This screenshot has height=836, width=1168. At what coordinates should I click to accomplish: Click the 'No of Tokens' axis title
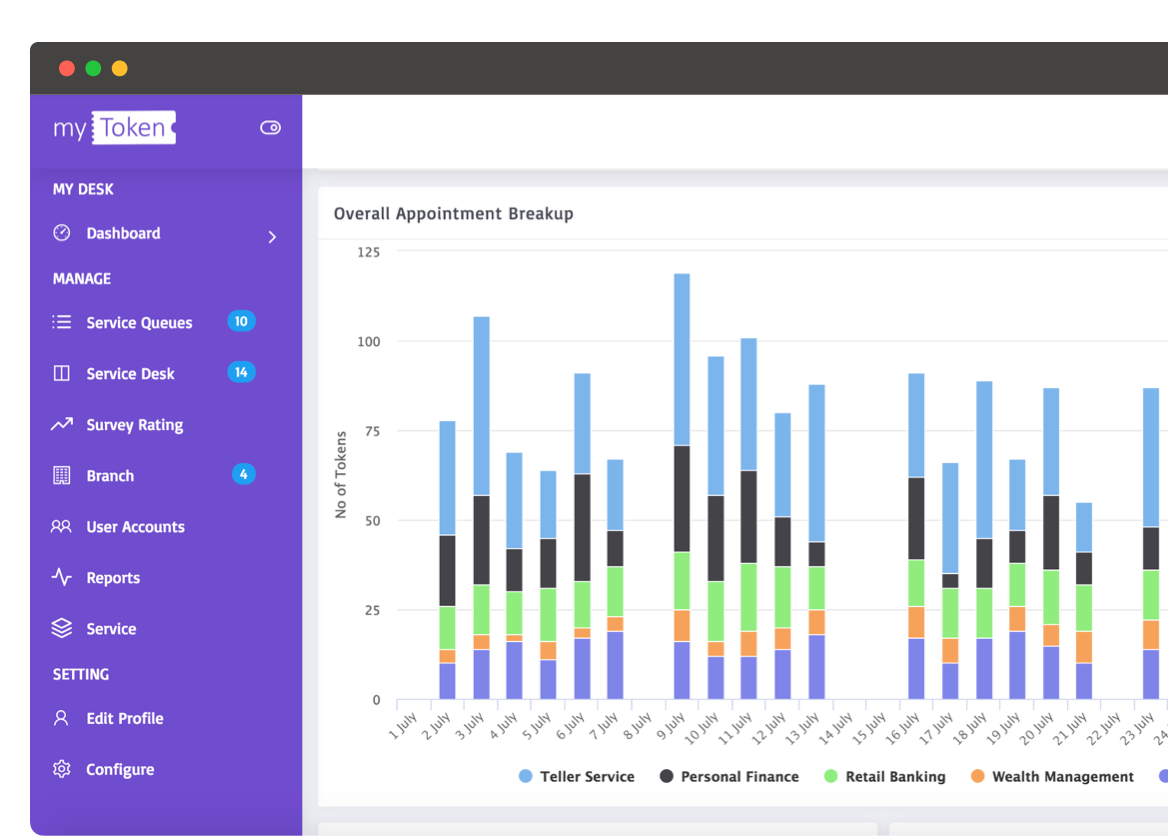click(x=341, y=475)
